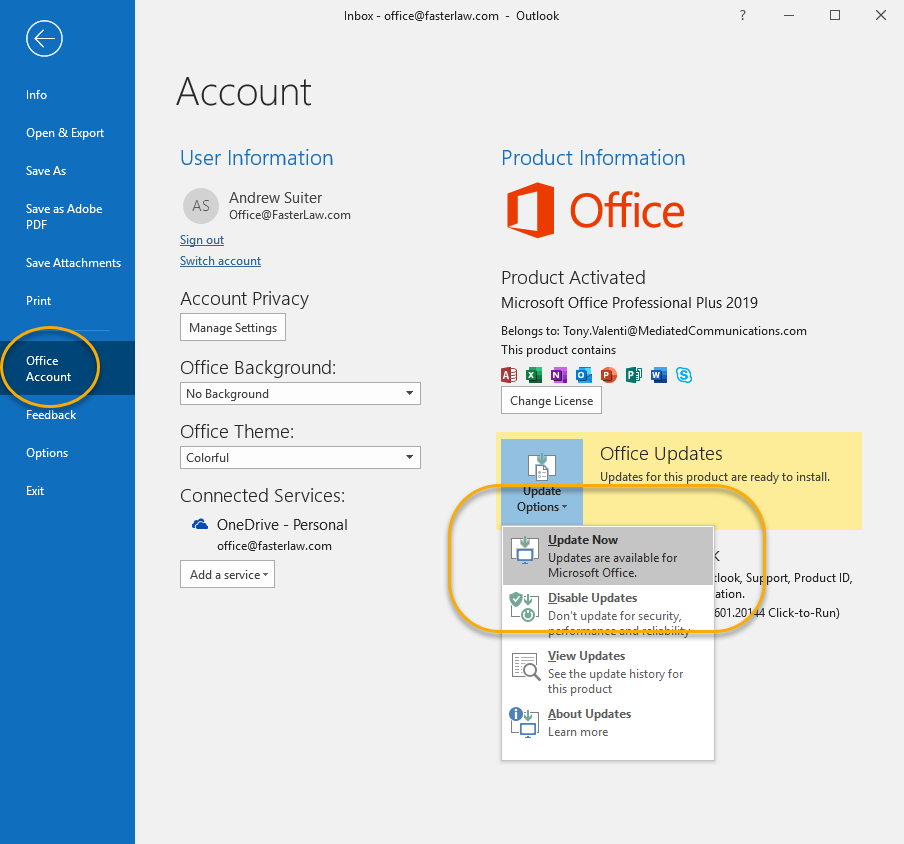Click the Word app icon under product contents
Screen dimensions: 904x844
pyautogui.click(x=658, y=375)
